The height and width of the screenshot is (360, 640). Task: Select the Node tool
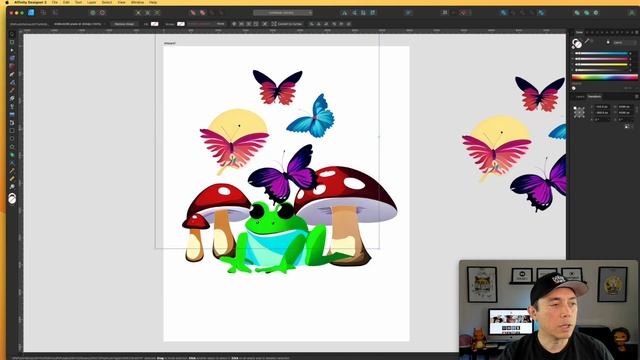click(x=12, y=50)
